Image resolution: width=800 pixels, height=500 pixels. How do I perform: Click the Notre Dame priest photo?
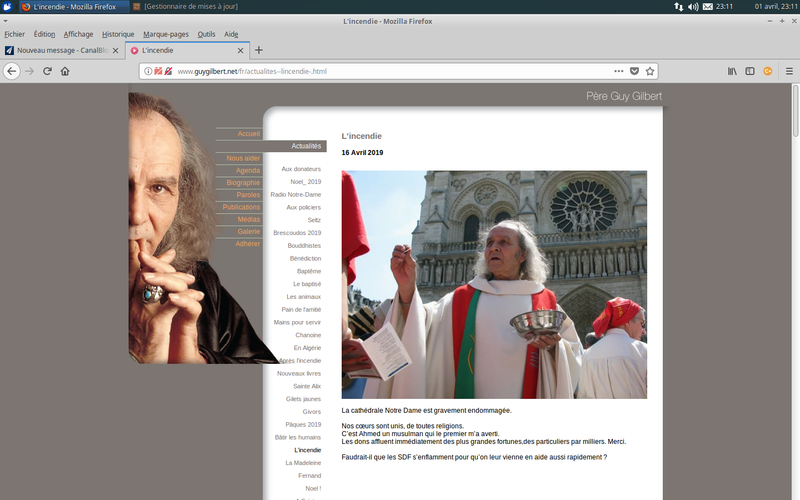(x=494, y=284)
